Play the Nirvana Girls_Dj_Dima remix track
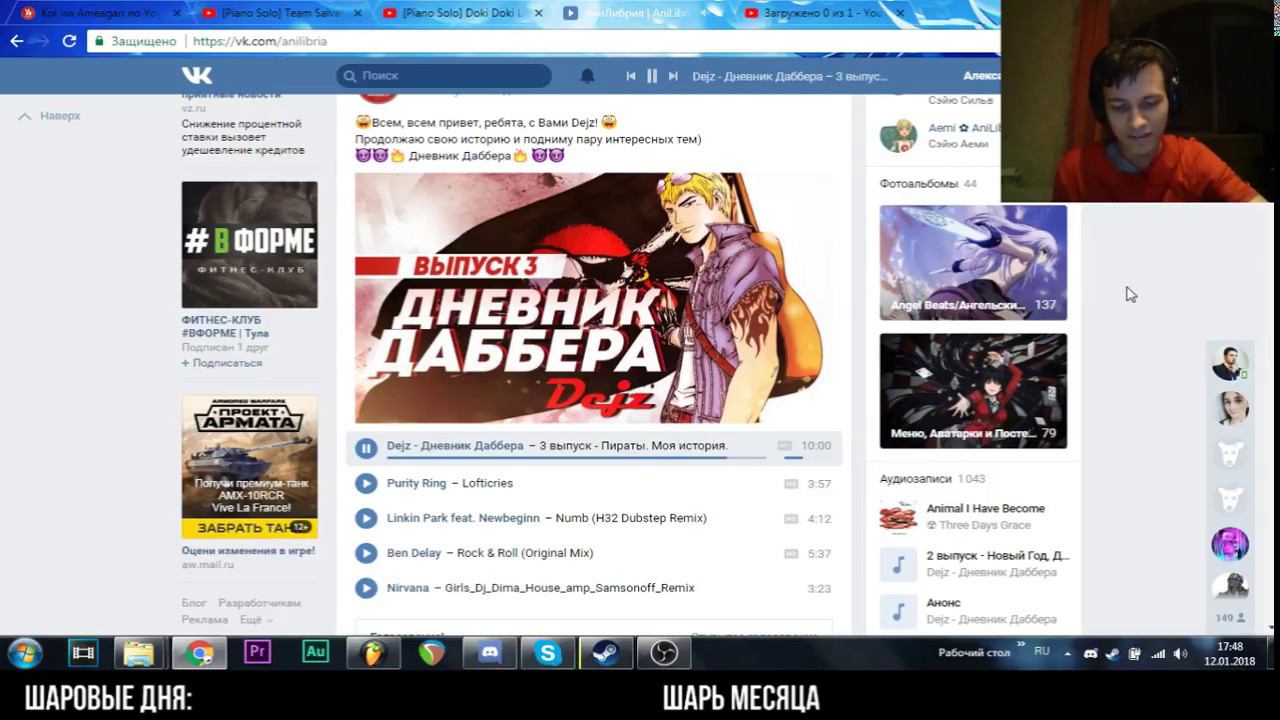Viewport: 1280px width, 720px height. click(366, 588)
